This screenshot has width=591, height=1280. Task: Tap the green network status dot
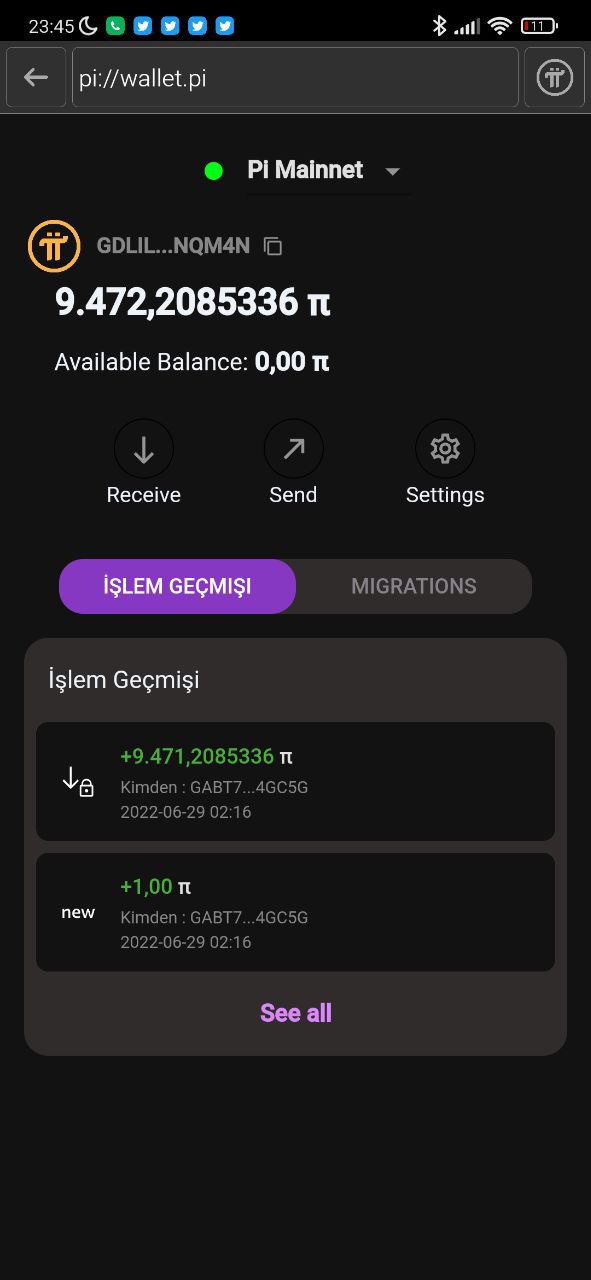pyautogui.click(x=213, y=171)
